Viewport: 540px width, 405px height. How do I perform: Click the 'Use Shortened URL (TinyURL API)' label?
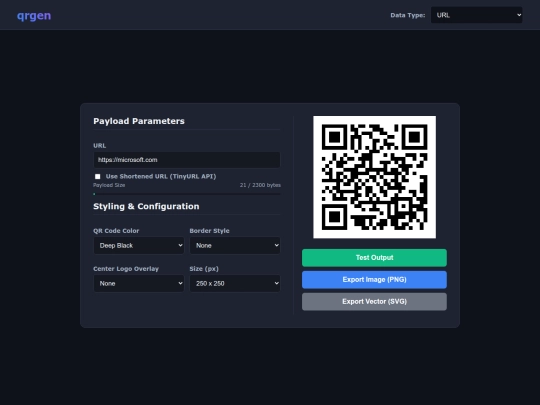(x=161, y=176)
